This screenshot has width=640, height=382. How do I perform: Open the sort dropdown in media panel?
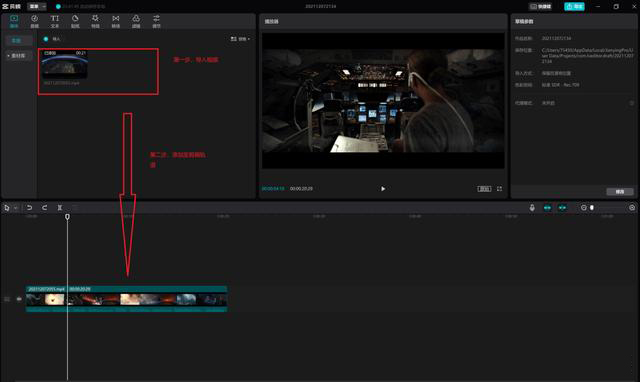240,39
